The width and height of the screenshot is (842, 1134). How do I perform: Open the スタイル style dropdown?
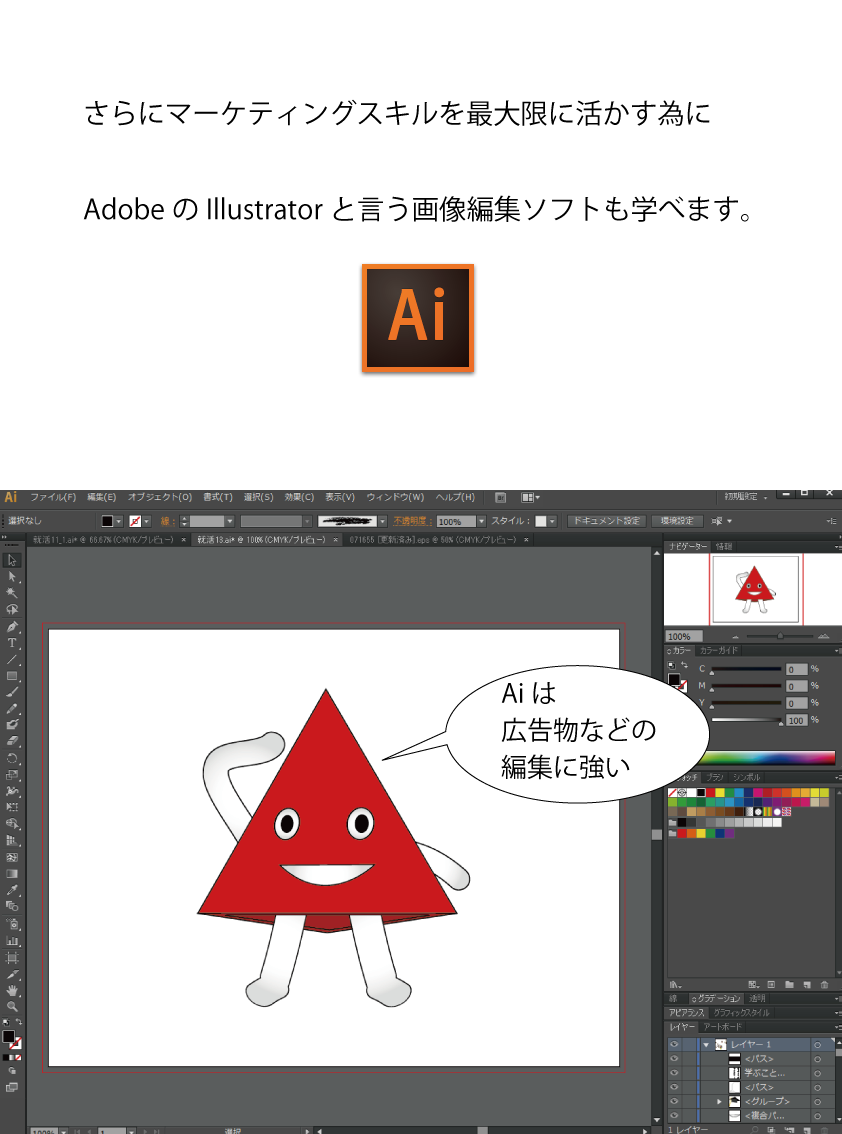point(552,521)
